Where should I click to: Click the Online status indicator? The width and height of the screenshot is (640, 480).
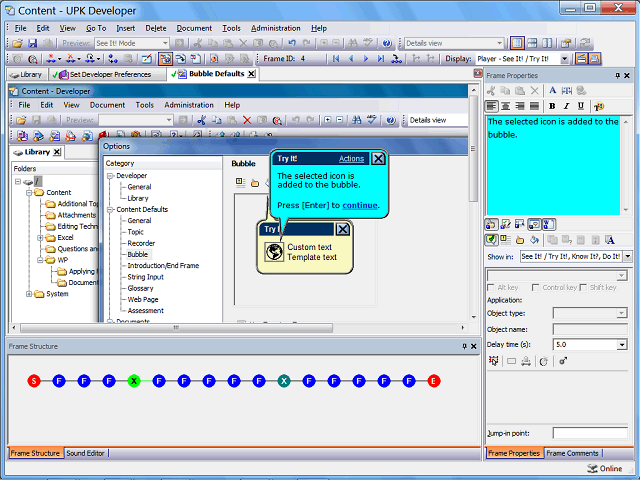pos(605,468)
